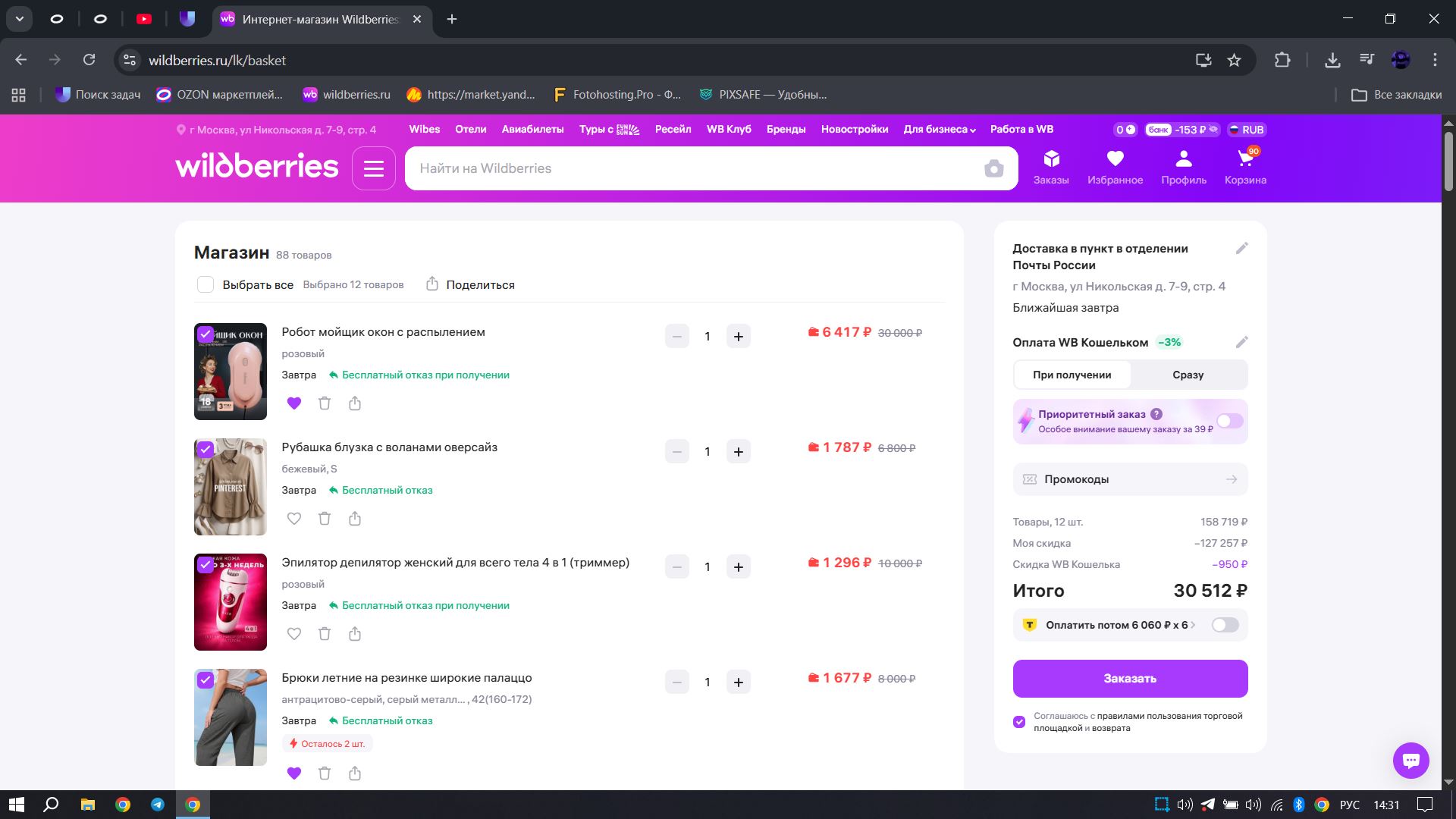The width and height of the screenshot is (1456, 819).
Task: Share the Эпилятор депилятор item
Action: (x=355, y=634)
